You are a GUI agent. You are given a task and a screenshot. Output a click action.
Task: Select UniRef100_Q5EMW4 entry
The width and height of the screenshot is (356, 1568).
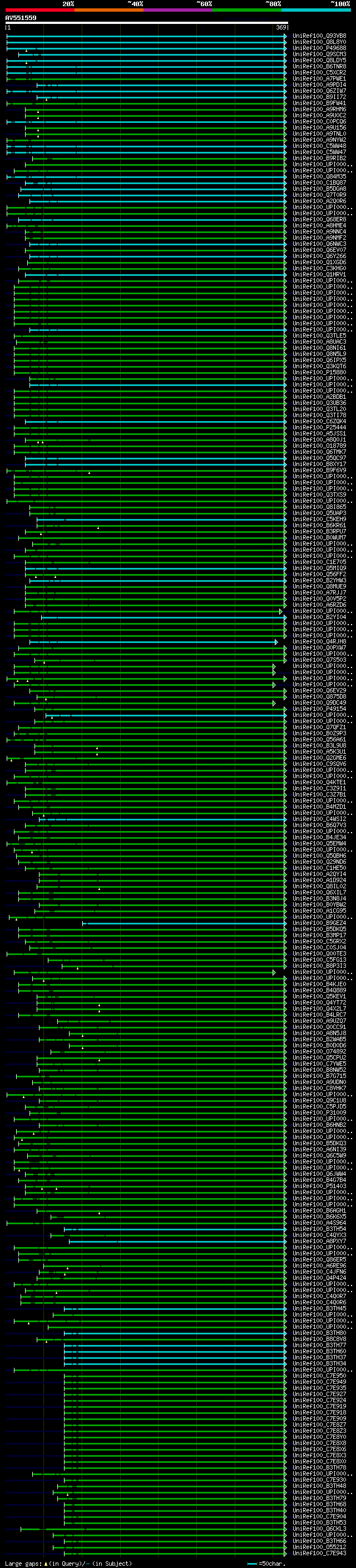[319, 844]
